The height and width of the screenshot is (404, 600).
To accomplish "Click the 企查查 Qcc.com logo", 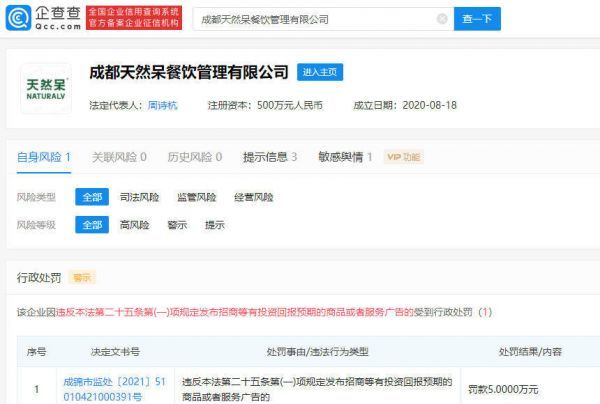I will coord(43,18).
